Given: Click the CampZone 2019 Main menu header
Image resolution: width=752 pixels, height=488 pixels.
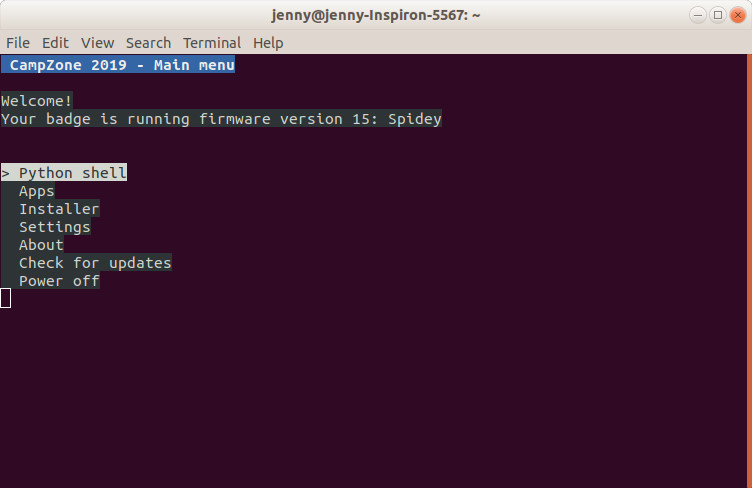Looking at the screenshot, I should coord(118,65).
